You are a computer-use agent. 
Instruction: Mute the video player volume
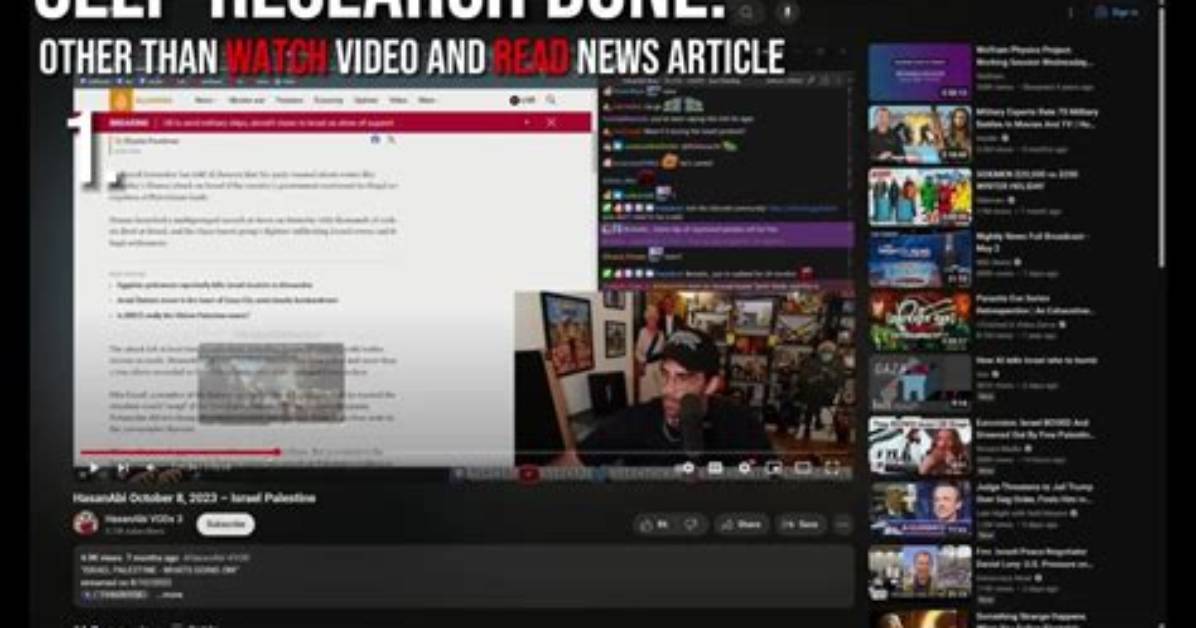pyautogui.click(x=151, y=468)
